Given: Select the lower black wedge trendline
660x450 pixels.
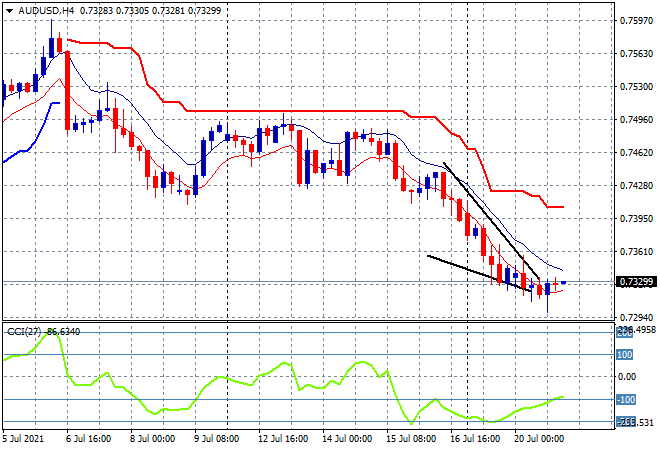Looking at the screenshot, I should [x=479, y=273].
